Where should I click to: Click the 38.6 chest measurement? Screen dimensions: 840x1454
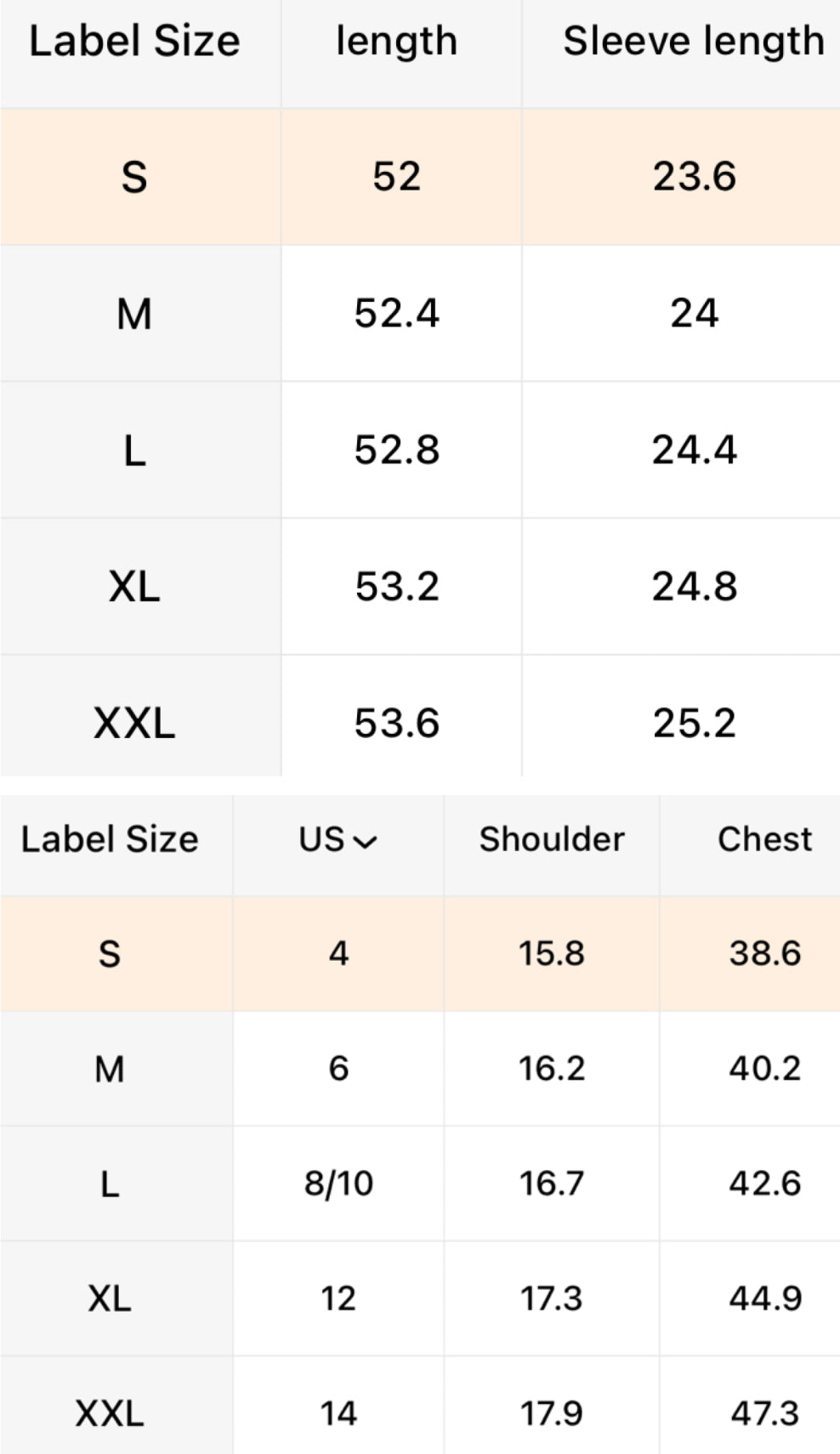(x=764, y=954)
